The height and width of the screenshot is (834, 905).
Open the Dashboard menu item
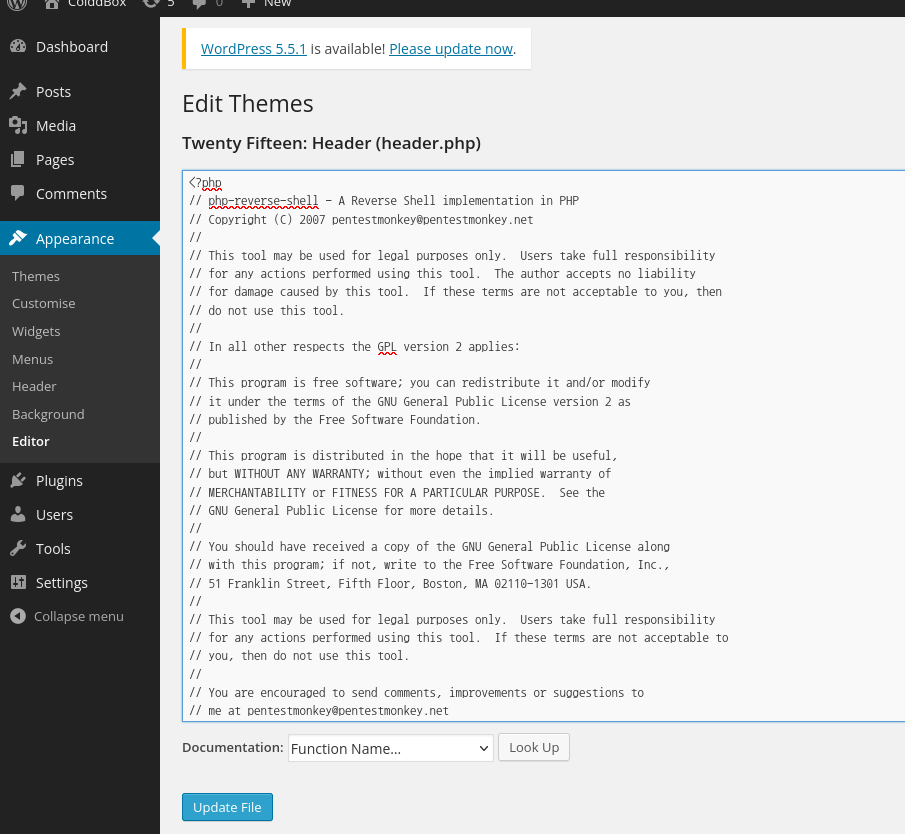(x=80, y=47)
